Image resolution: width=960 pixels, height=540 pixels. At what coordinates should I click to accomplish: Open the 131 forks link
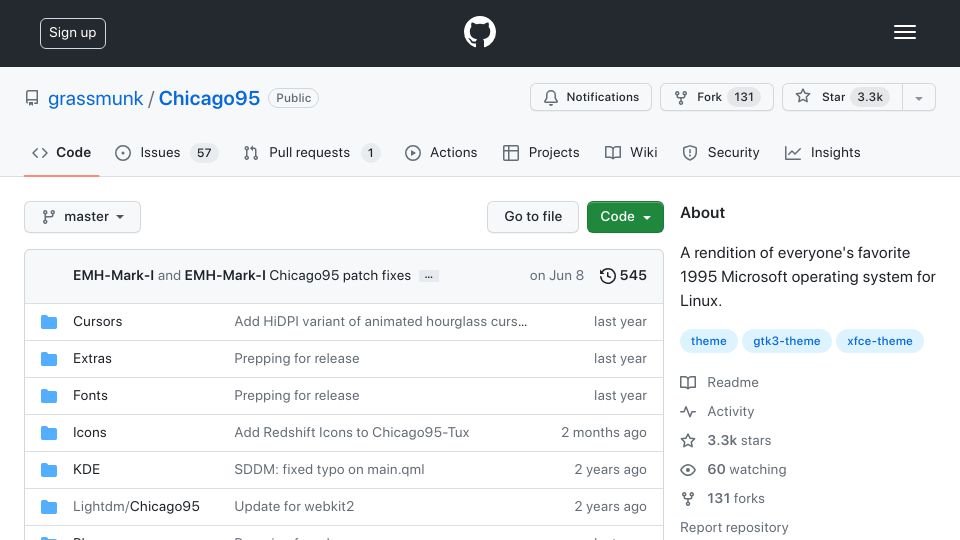click(736, 498)
